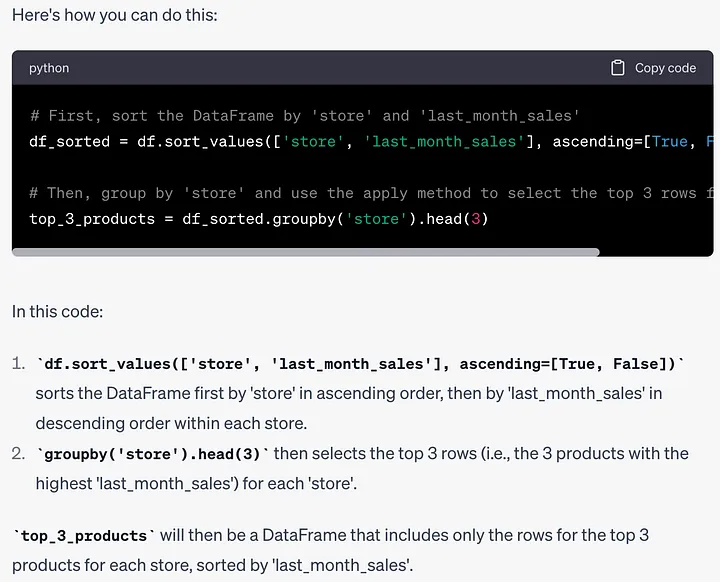Click the inline code 'top_3_products' in last paragraph
The width and height of the screenshot is (720, 582).
[84, 536]
